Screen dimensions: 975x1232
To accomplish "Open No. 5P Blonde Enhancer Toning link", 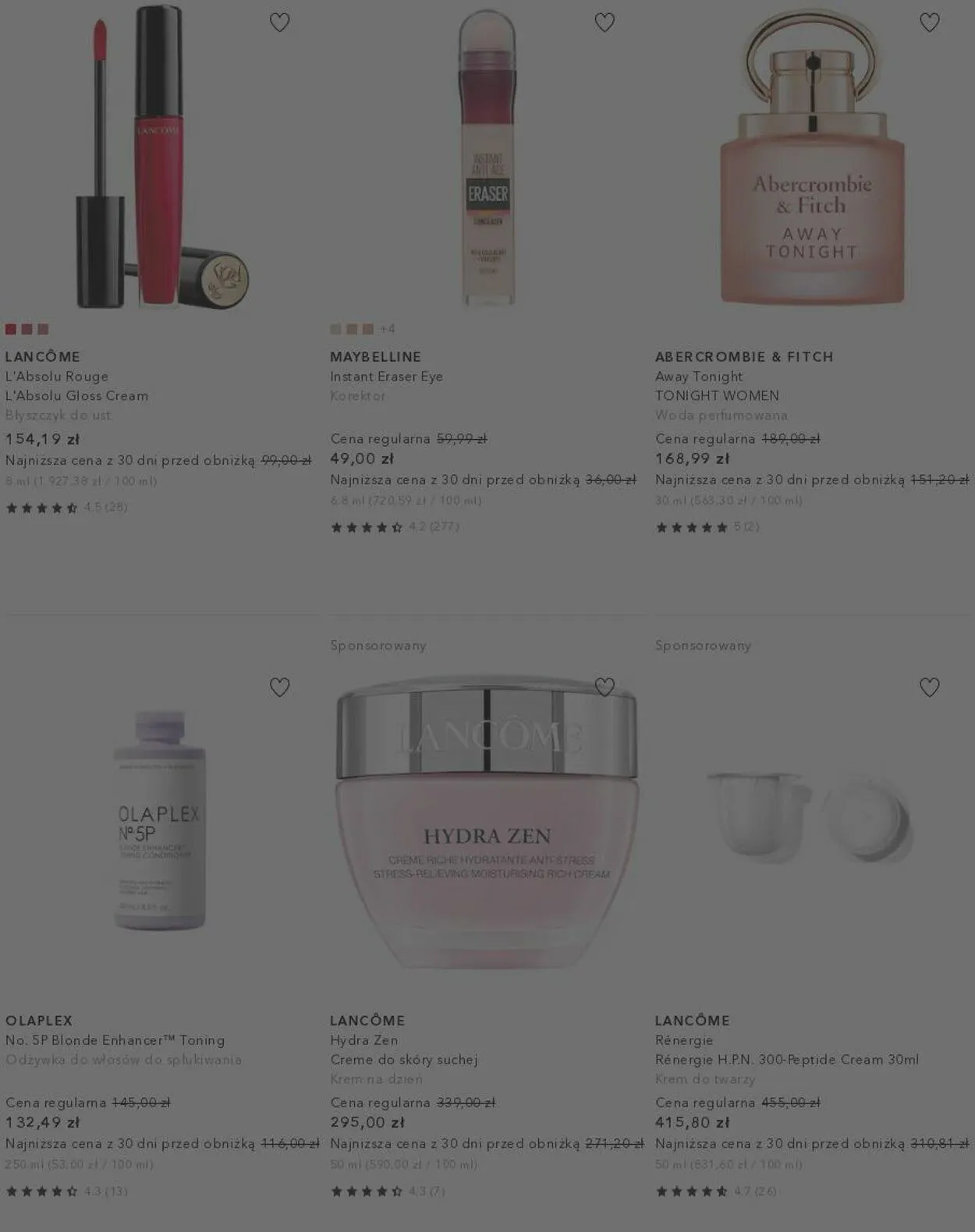I will coord(115,1040).
